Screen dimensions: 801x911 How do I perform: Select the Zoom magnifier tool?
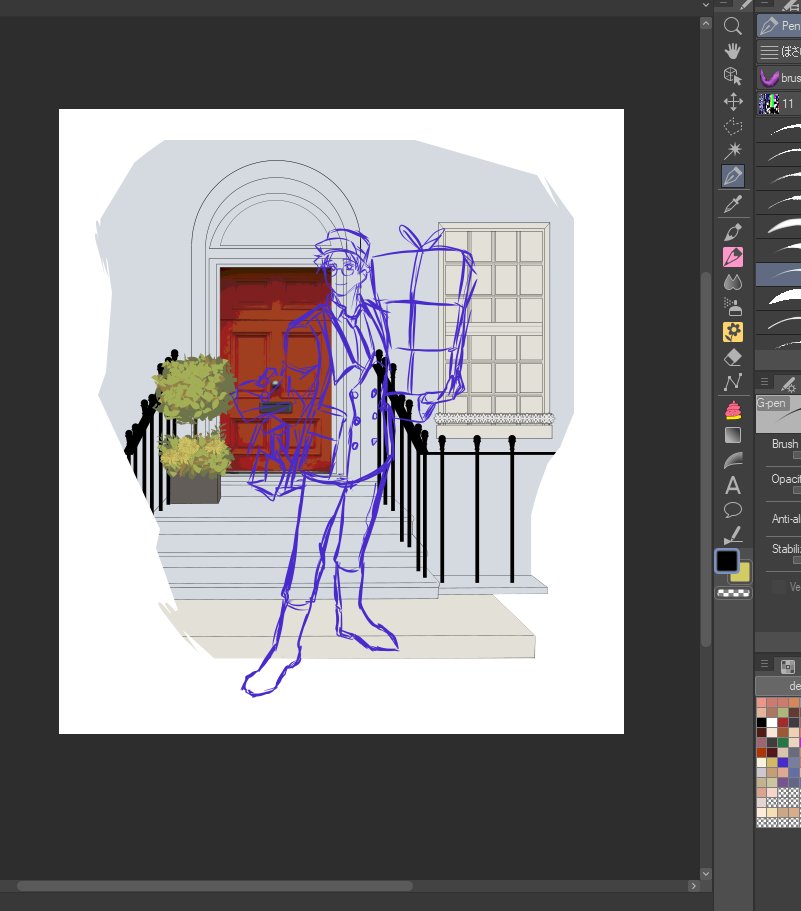(x=732, y=26)
